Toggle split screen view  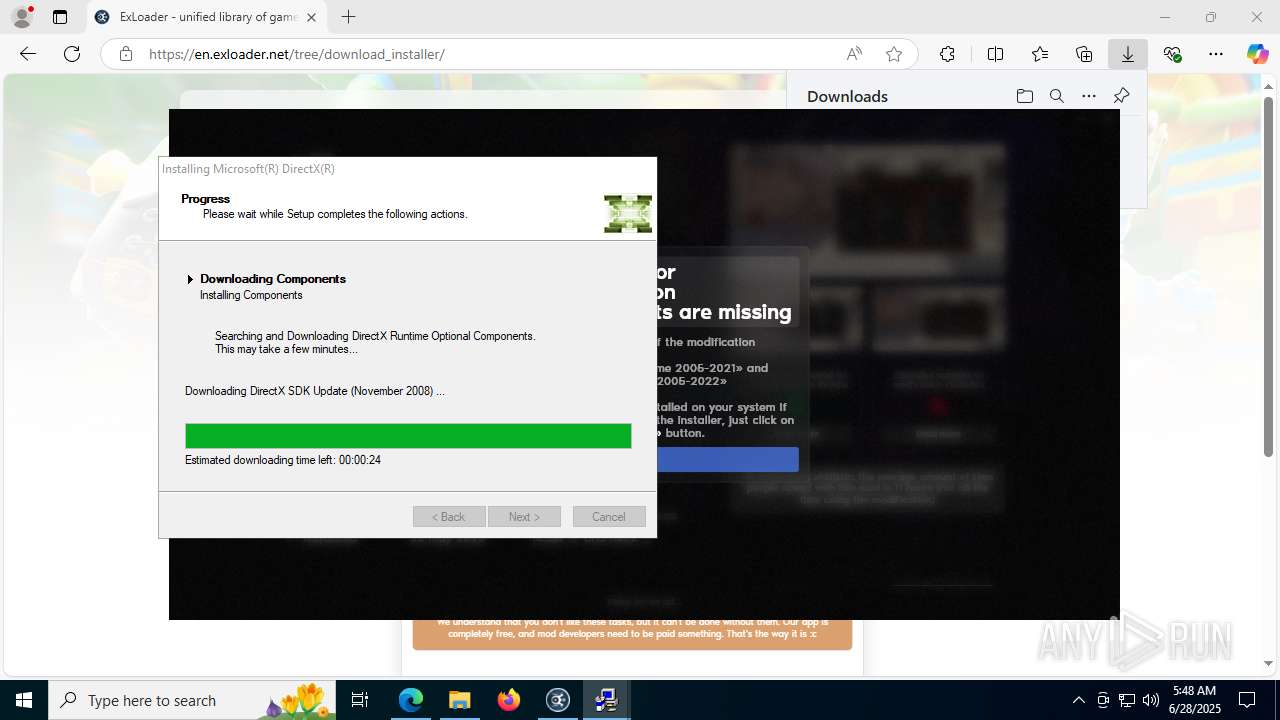coord(995,54)
